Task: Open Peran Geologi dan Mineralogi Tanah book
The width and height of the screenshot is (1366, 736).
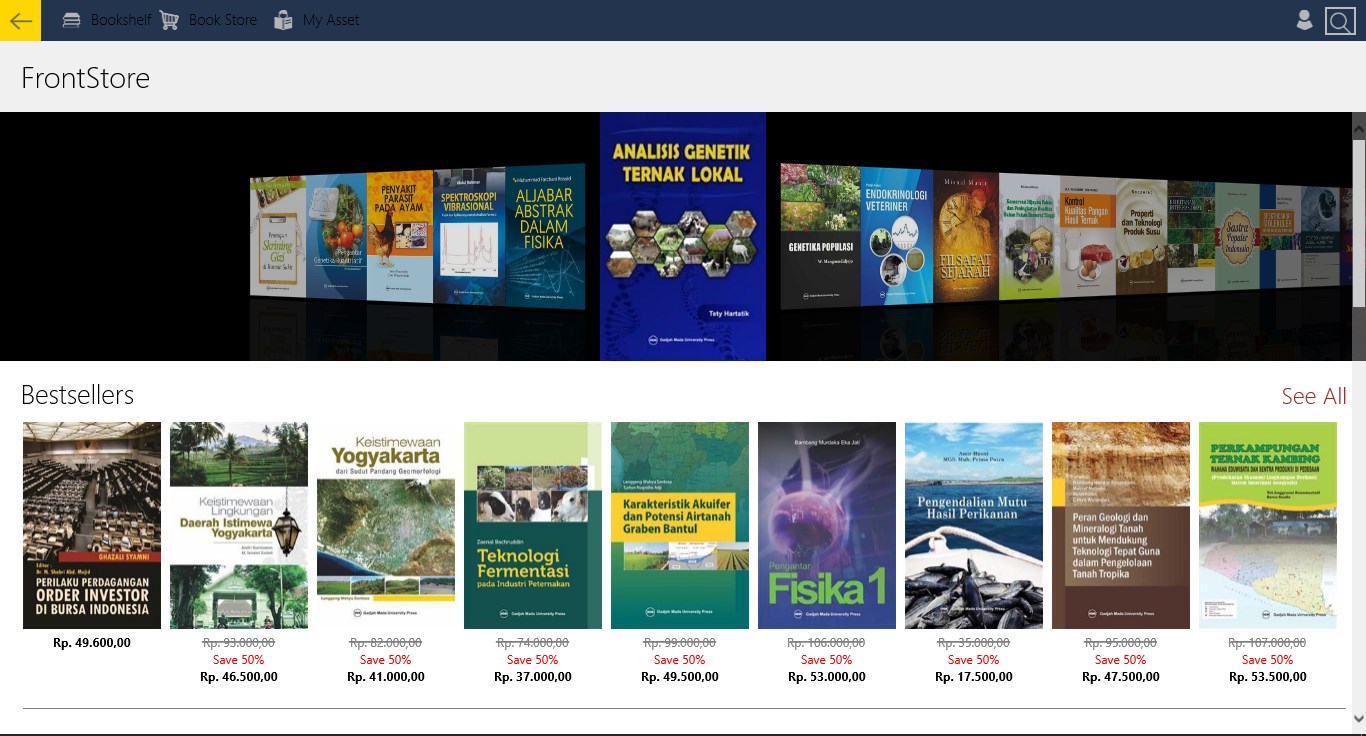Action: click(x=1121, y=525)
